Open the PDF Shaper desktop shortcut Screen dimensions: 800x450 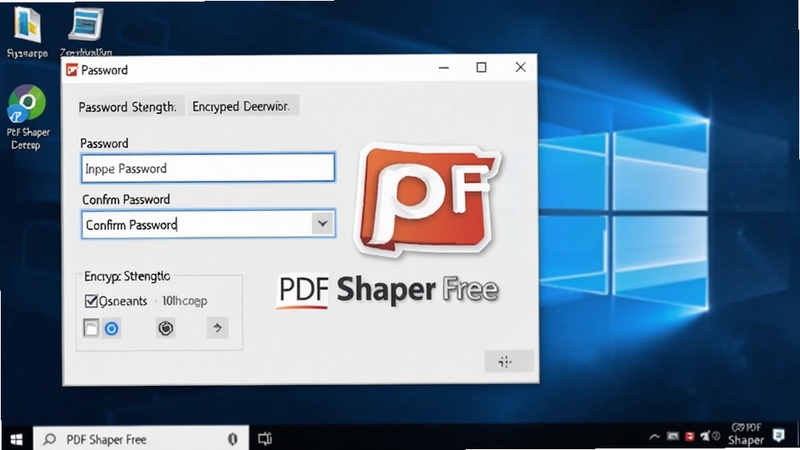(28, 117)
